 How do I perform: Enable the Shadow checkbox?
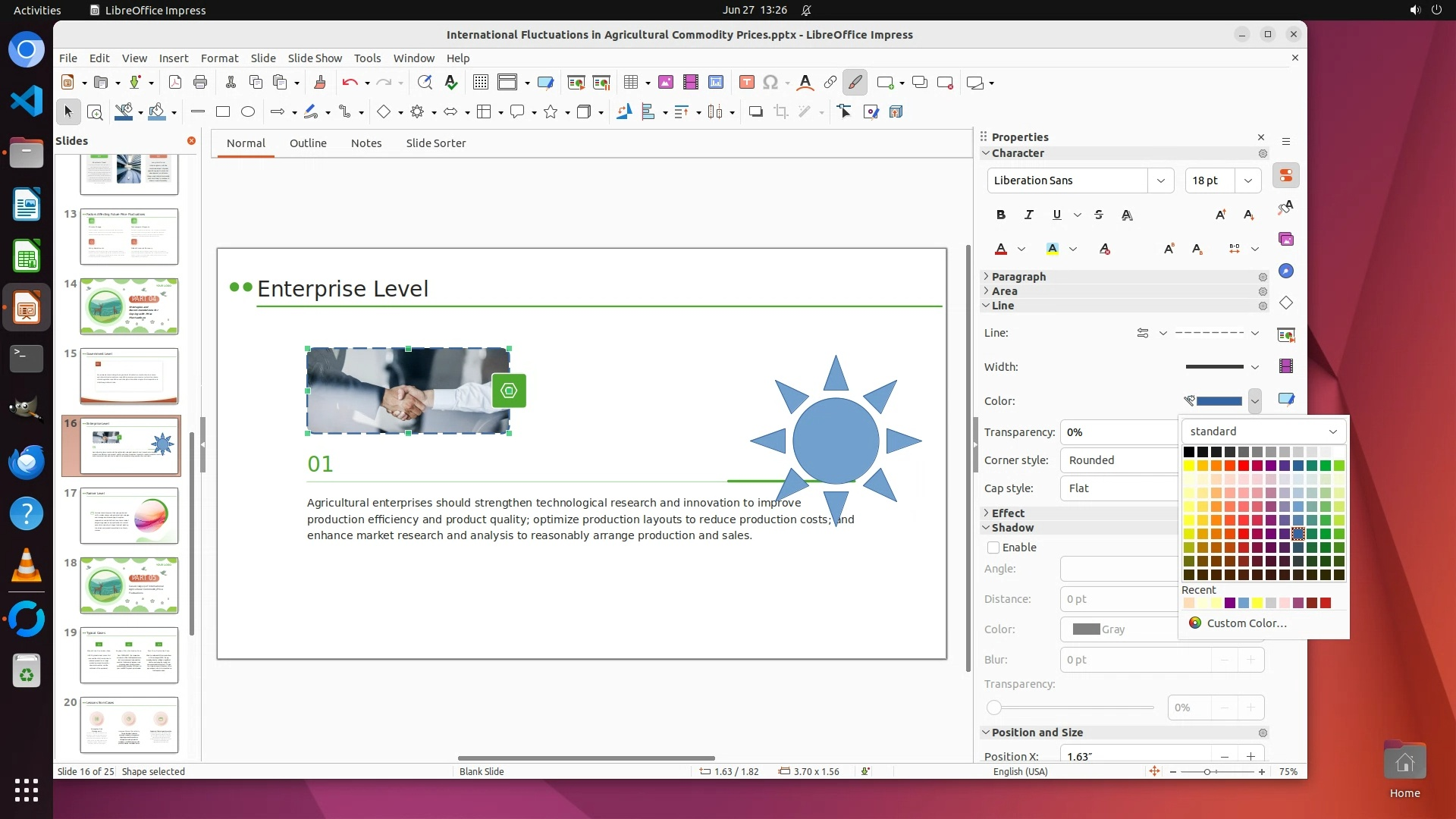[993, 548]
